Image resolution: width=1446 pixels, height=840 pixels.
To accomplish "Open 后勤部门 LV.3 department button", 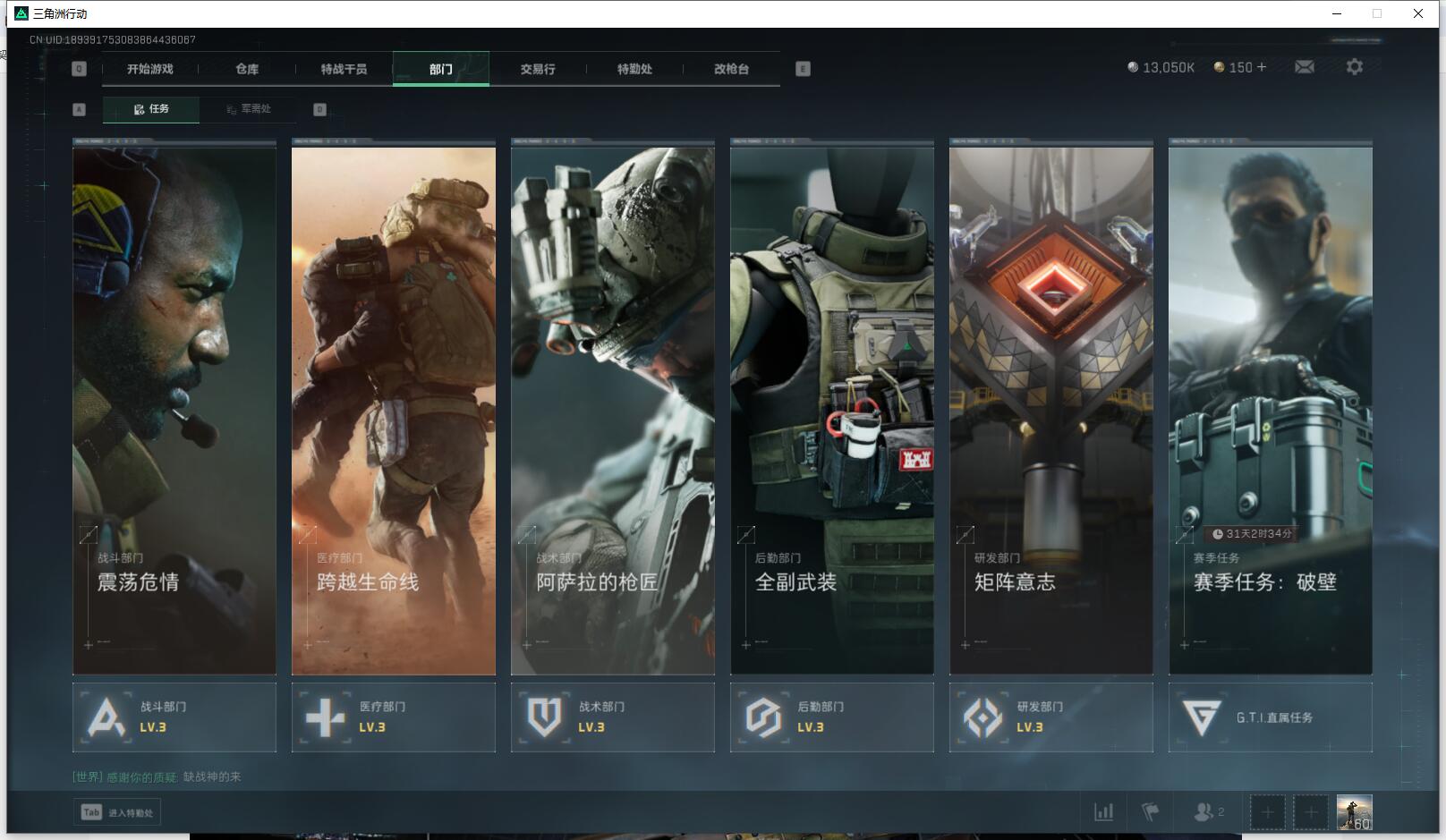I will click(x=832, y=717).
